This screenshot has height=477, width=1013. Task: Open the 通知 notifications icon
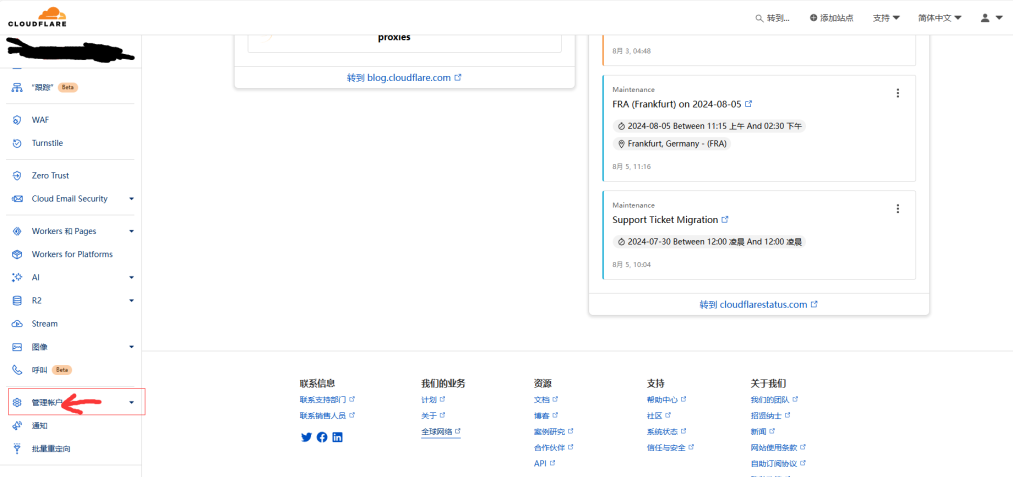click(x=17, y=425)
